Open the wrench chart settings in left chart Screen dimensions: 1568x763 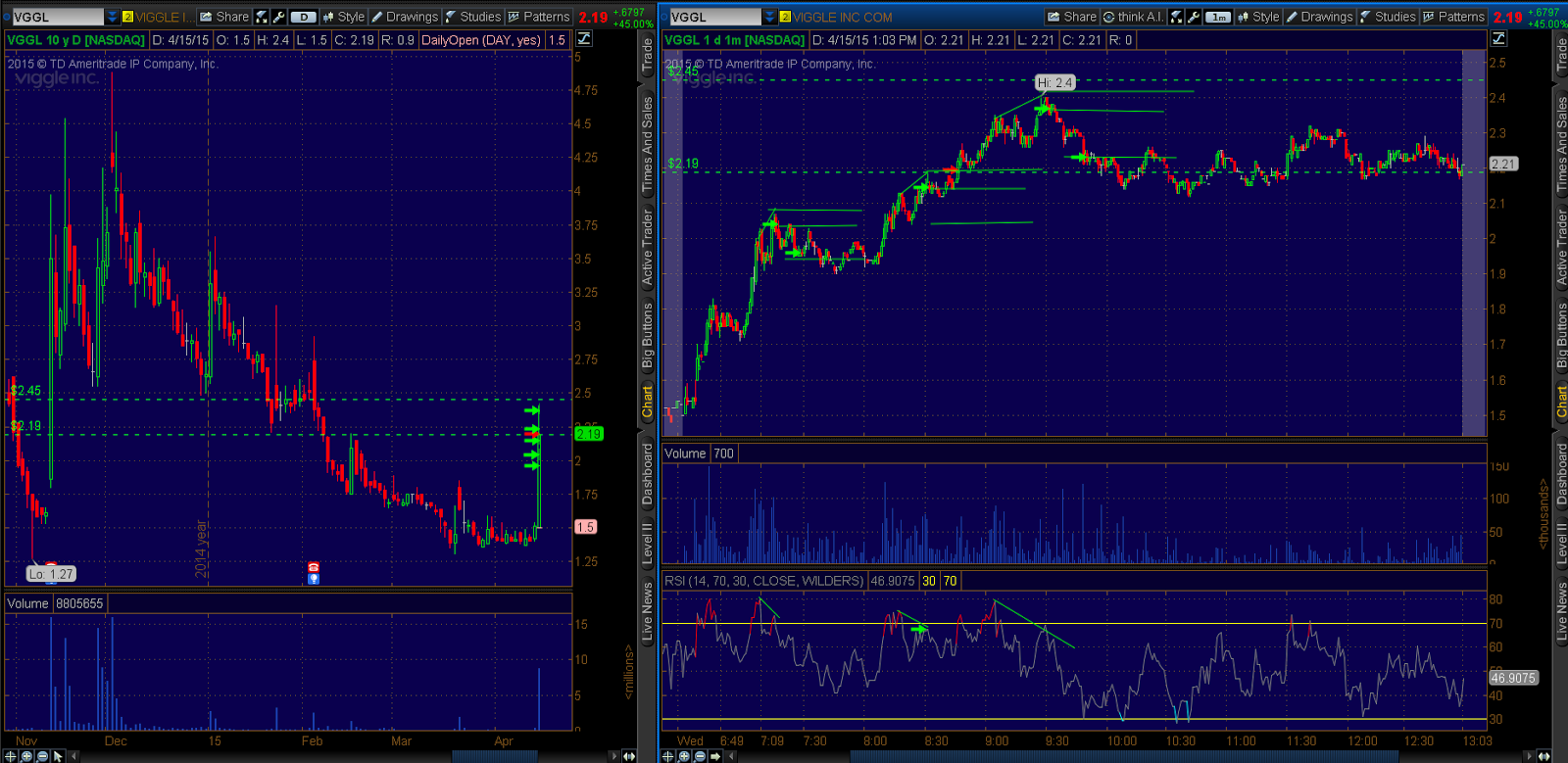pyautogui.click(x=279, y=17)
